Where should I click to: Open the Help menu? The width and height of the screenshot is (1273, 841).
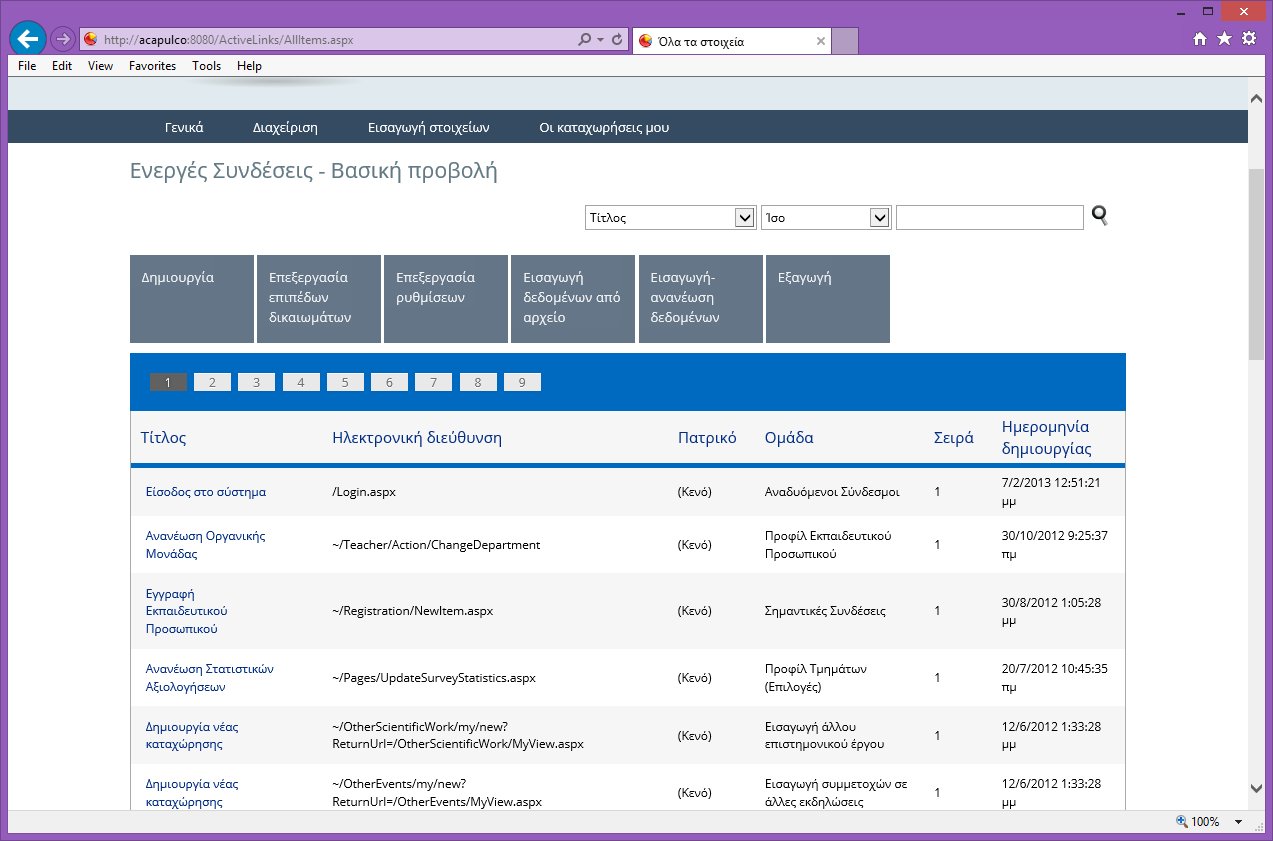pos(250,66)
